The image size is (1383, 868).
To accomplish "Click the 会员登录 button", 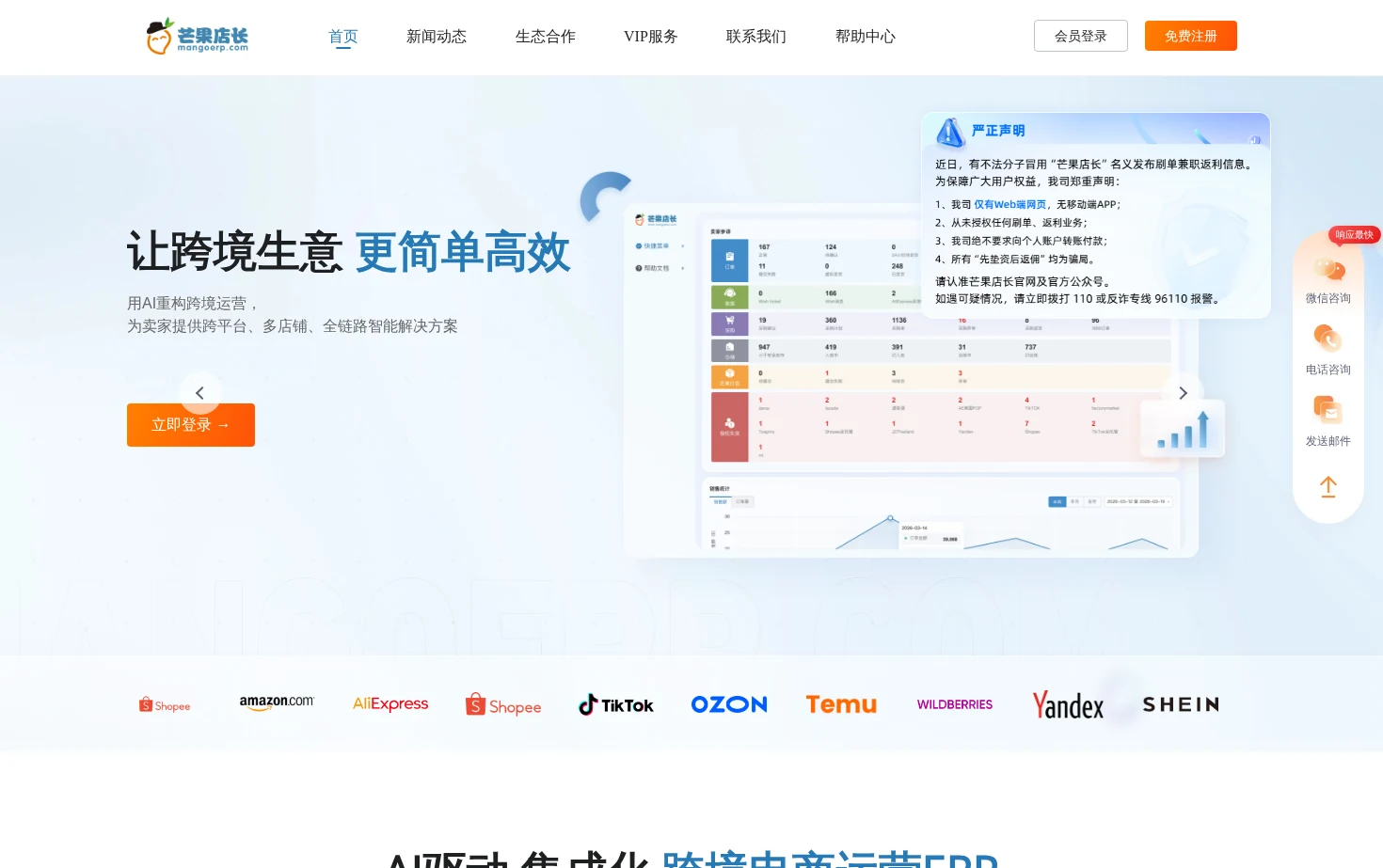I will point(1081,36).
